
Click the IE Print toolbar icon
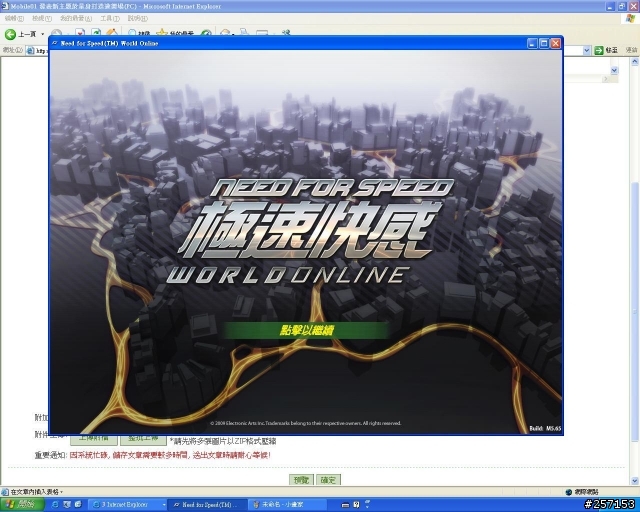click(244, 32)
